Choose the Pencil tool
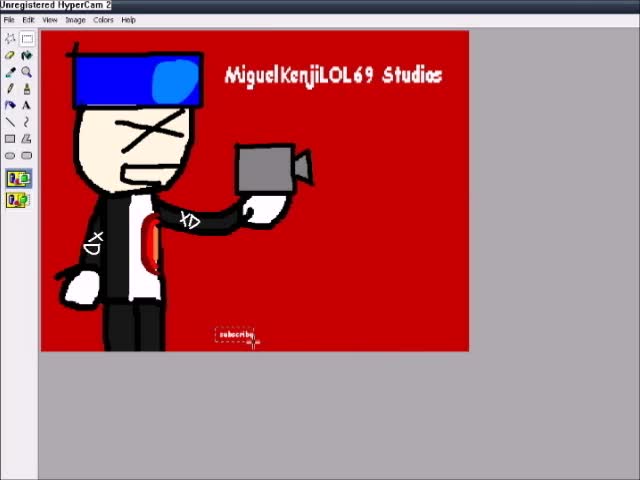640x480 pixels. tap(10, 89)
